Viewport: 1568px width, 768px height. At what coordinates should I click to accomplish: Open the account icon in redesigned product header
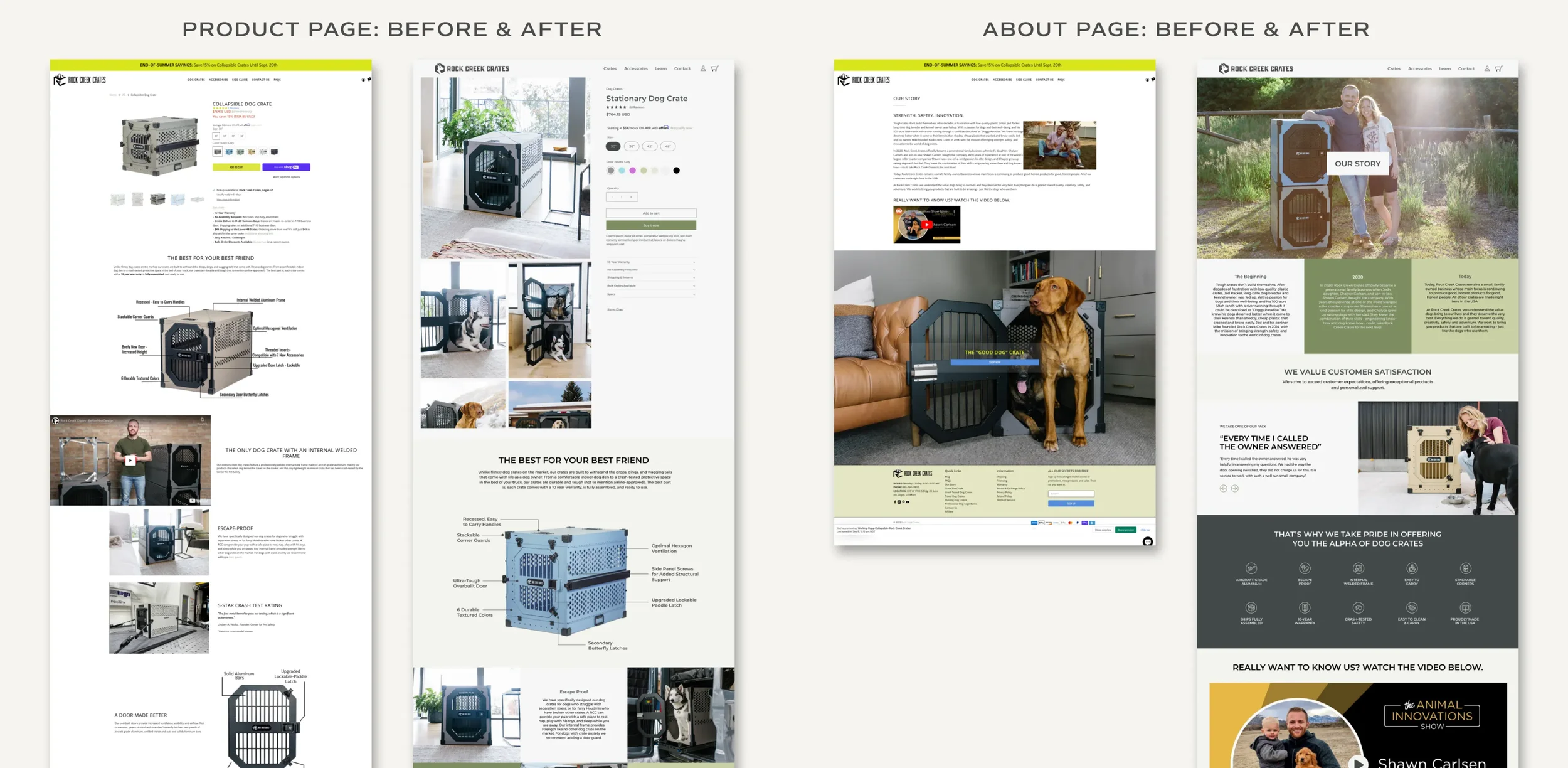(703, 68)
